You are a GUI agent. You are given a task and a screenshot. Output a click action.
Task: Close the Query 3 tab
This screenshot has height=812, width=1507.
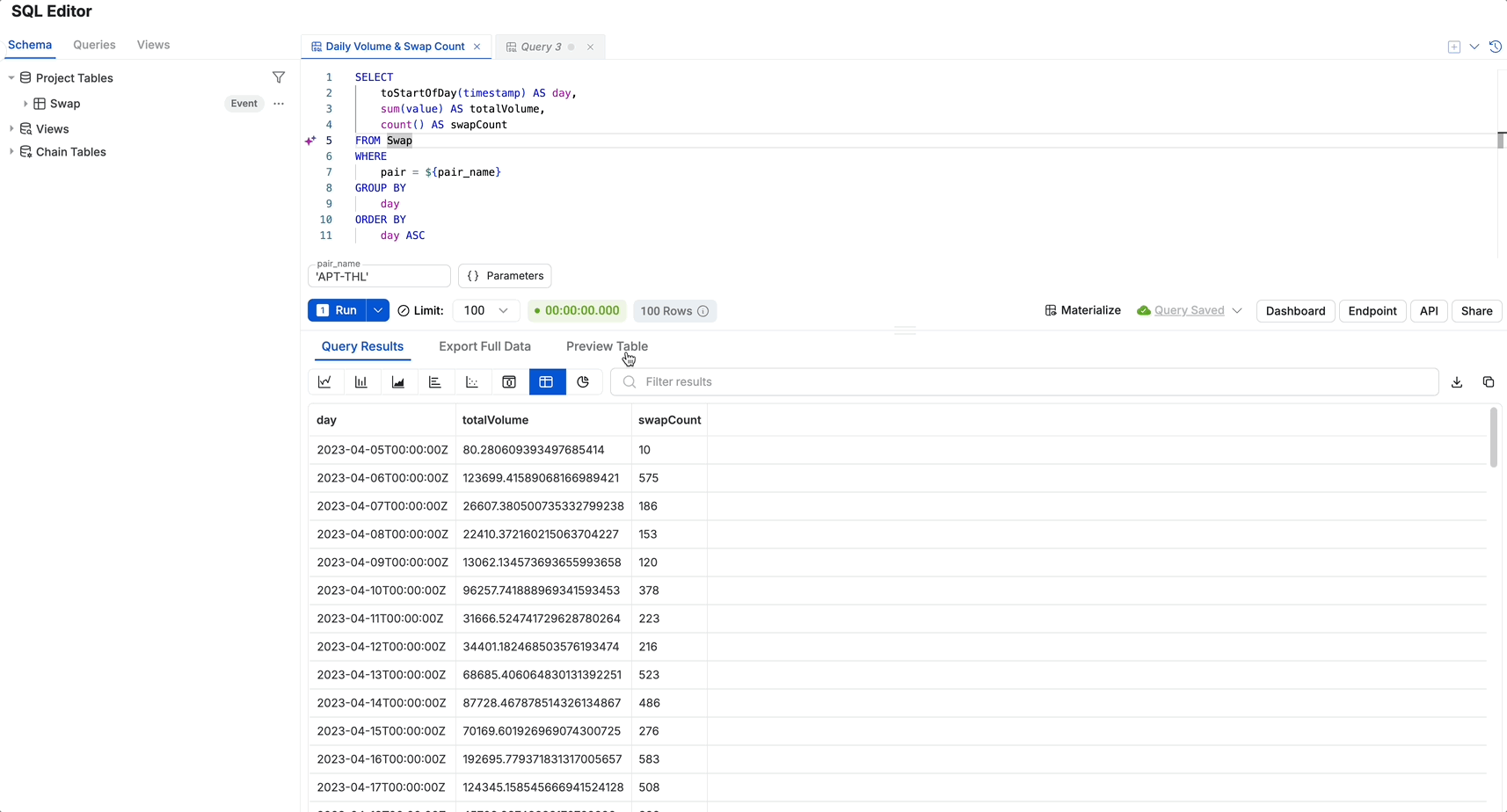pyautogui.click(x=590, y=47)
